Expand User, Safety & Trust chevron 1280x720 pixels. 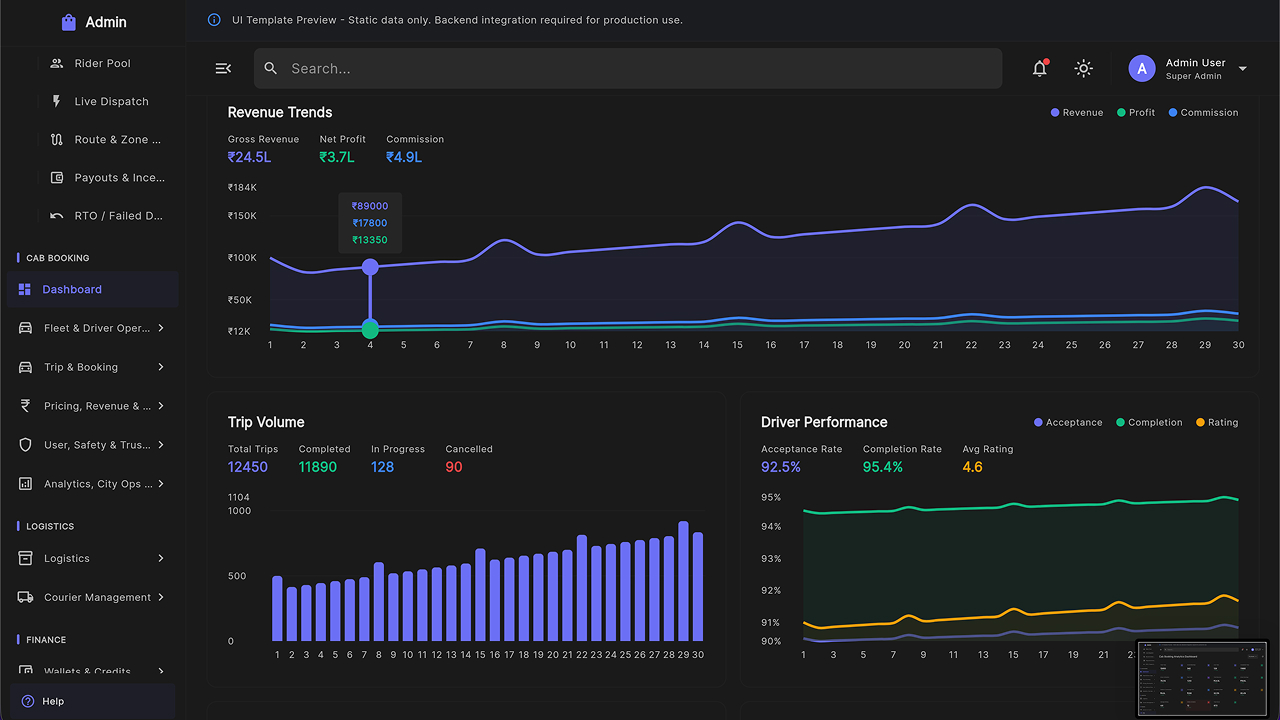[161, 445]
